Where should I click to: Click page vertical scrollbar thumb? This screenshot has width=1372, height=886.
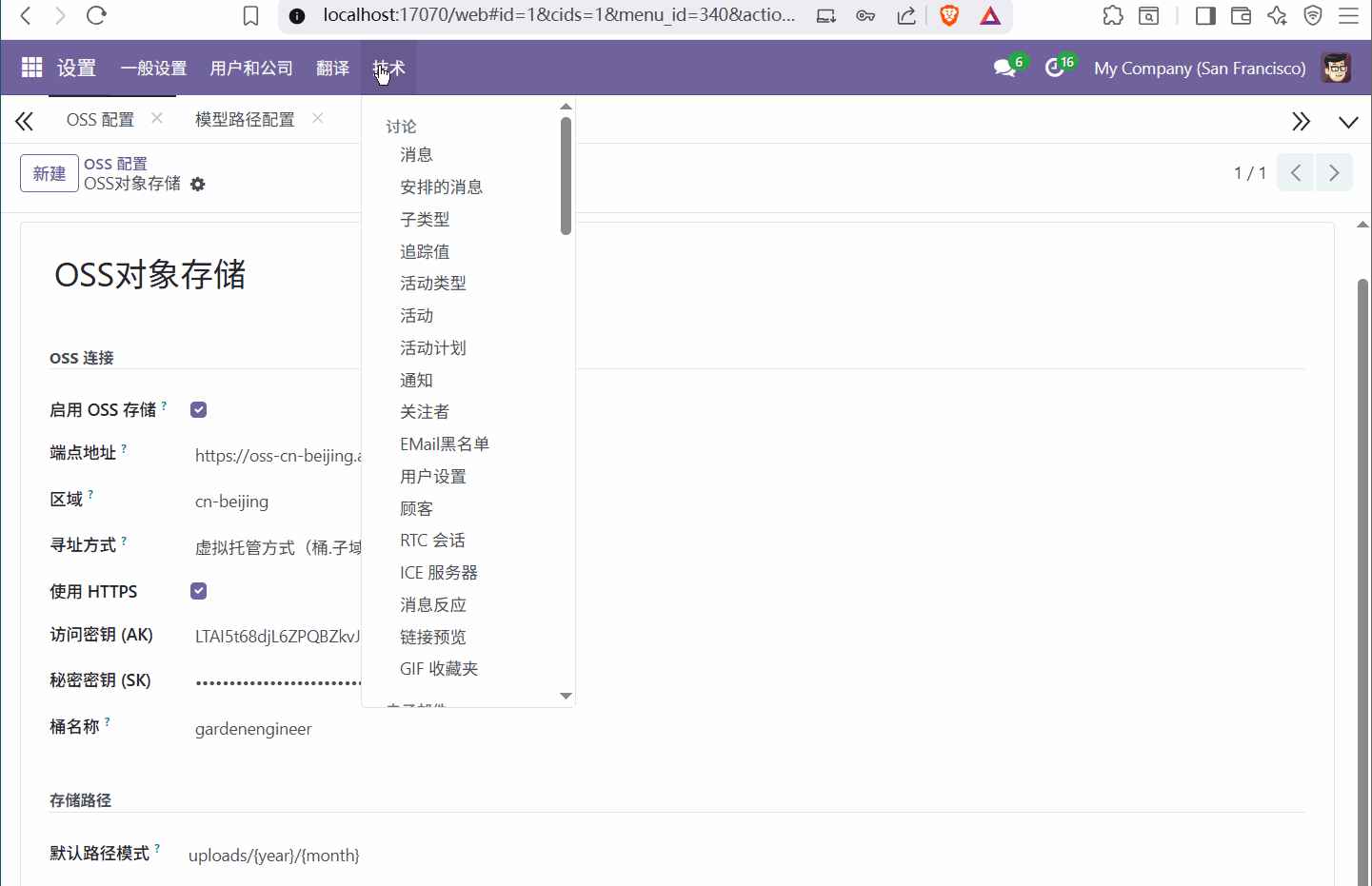[x=1362, y=581]
